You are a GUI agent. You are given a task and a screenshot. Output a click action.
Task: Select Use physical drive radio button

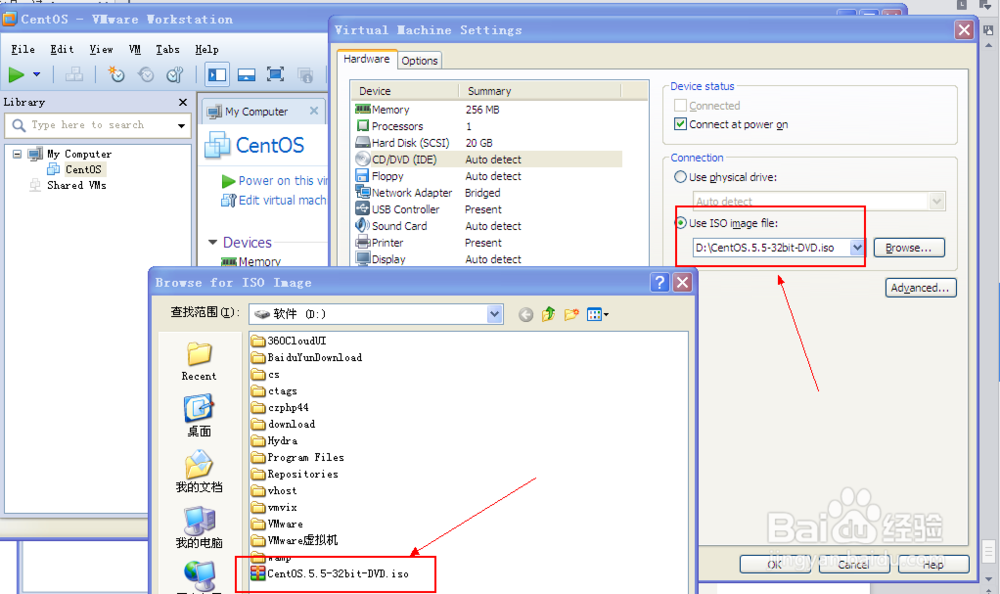click(x=680, y=177)
